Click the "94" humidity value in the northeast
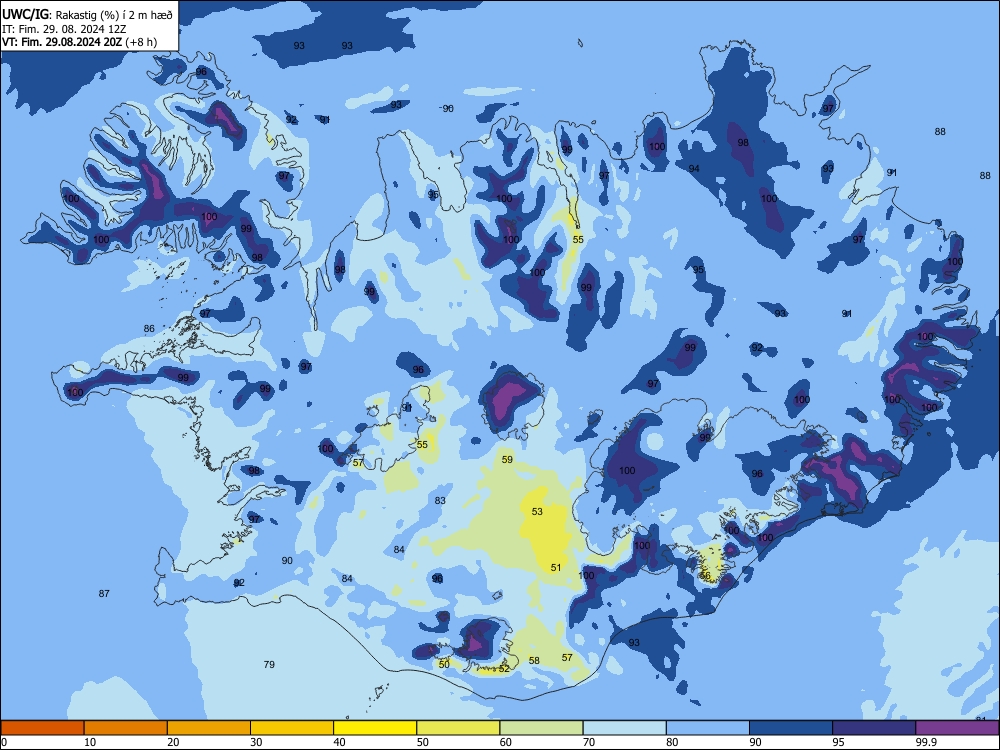Screen dimensions: 1000x750 695,168
